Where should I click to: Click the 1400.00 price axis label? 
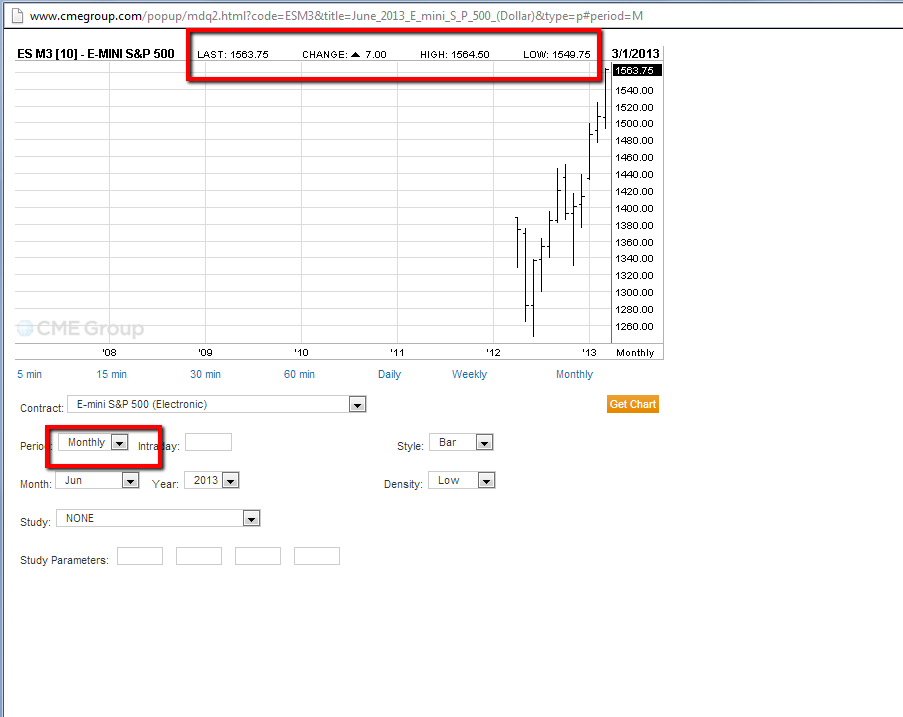click(x=634, y=208)
